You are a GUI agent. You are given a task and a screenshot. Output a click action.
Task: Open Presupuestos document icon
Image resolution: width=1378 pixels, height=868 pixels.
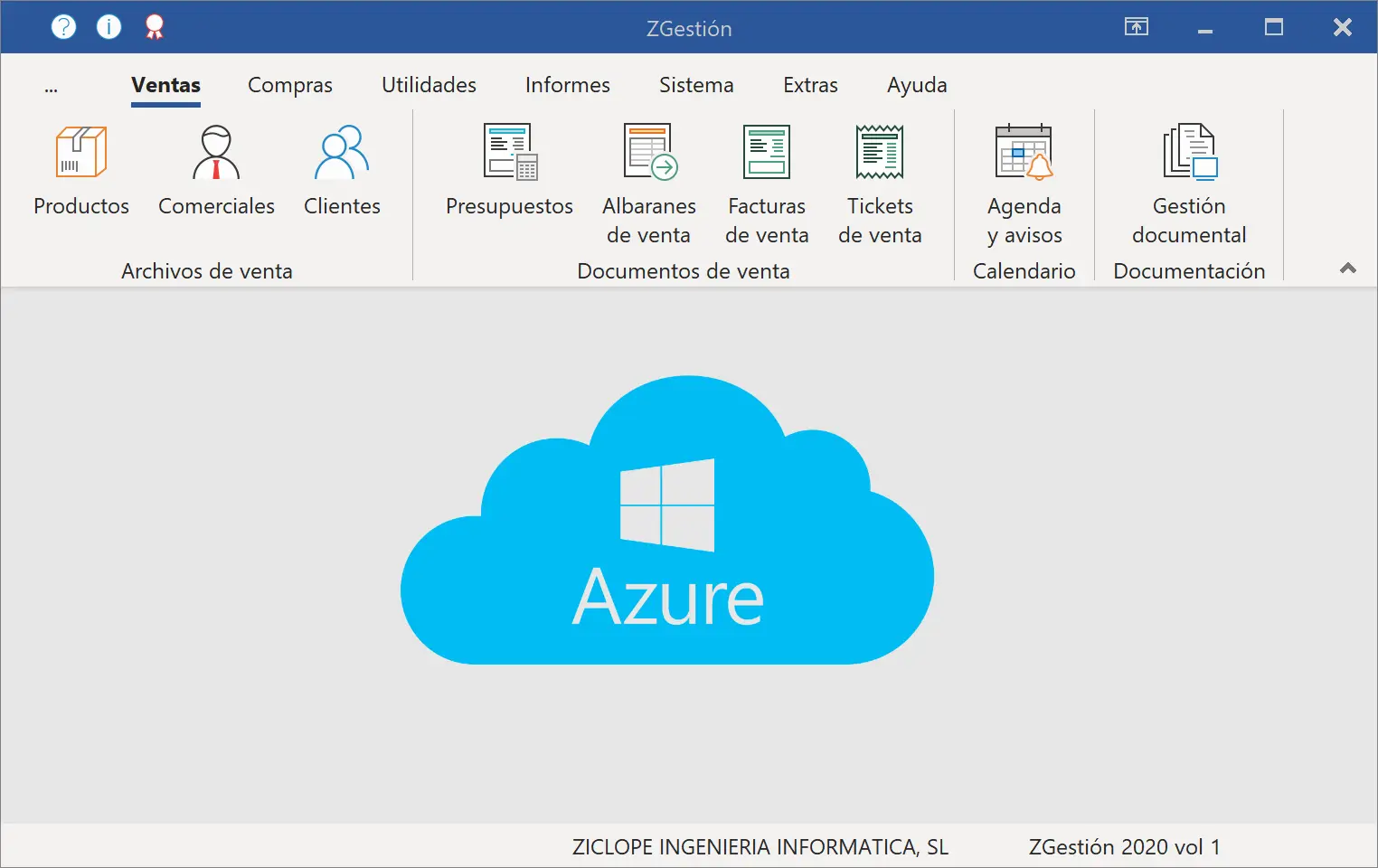510,152
